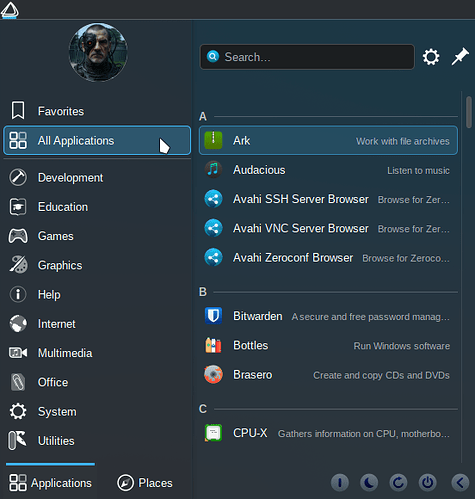Click the Avahi Zeroconf Browser icon

click(213, 257)
